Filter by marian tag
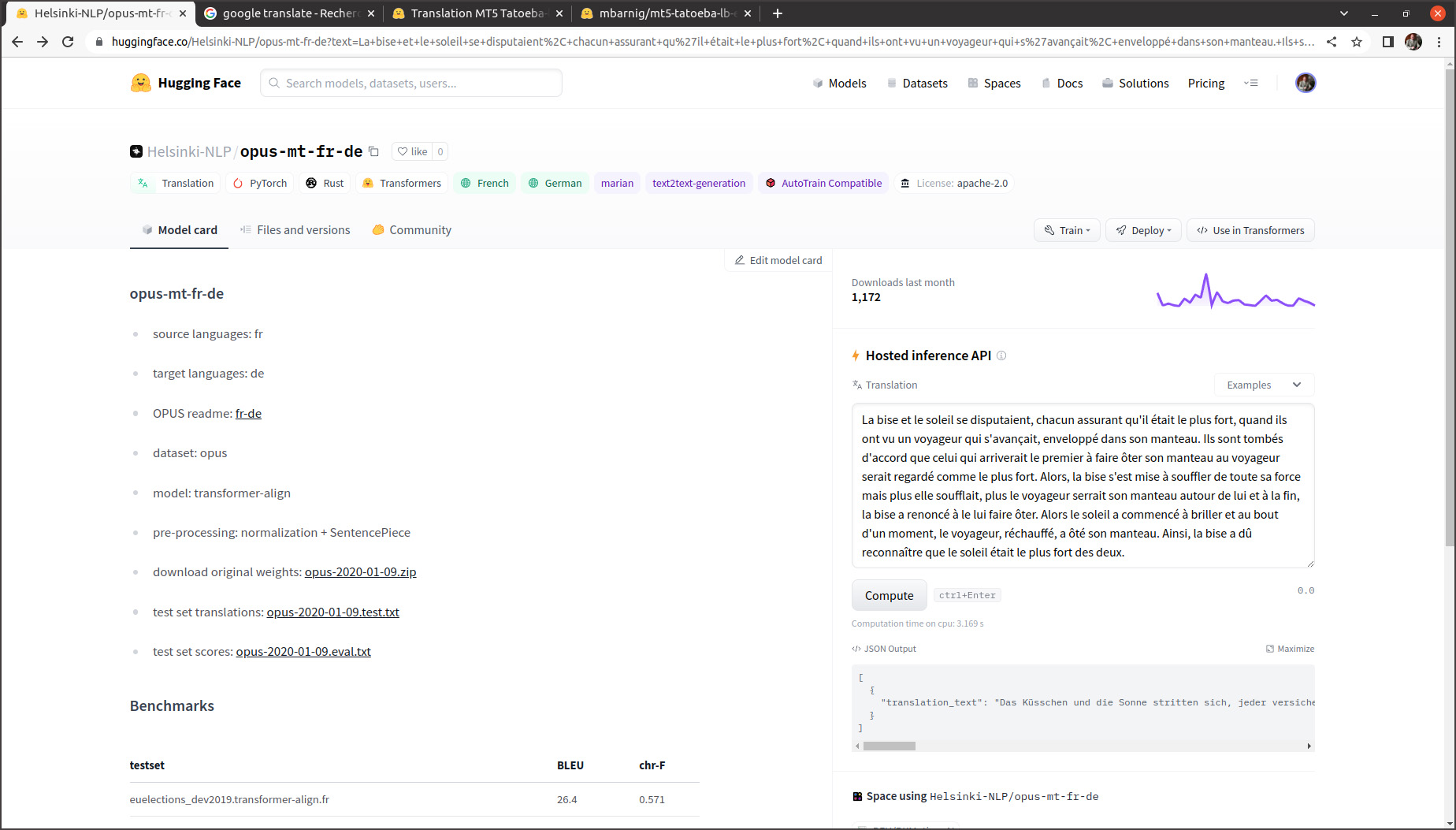 tap(617, 183)
